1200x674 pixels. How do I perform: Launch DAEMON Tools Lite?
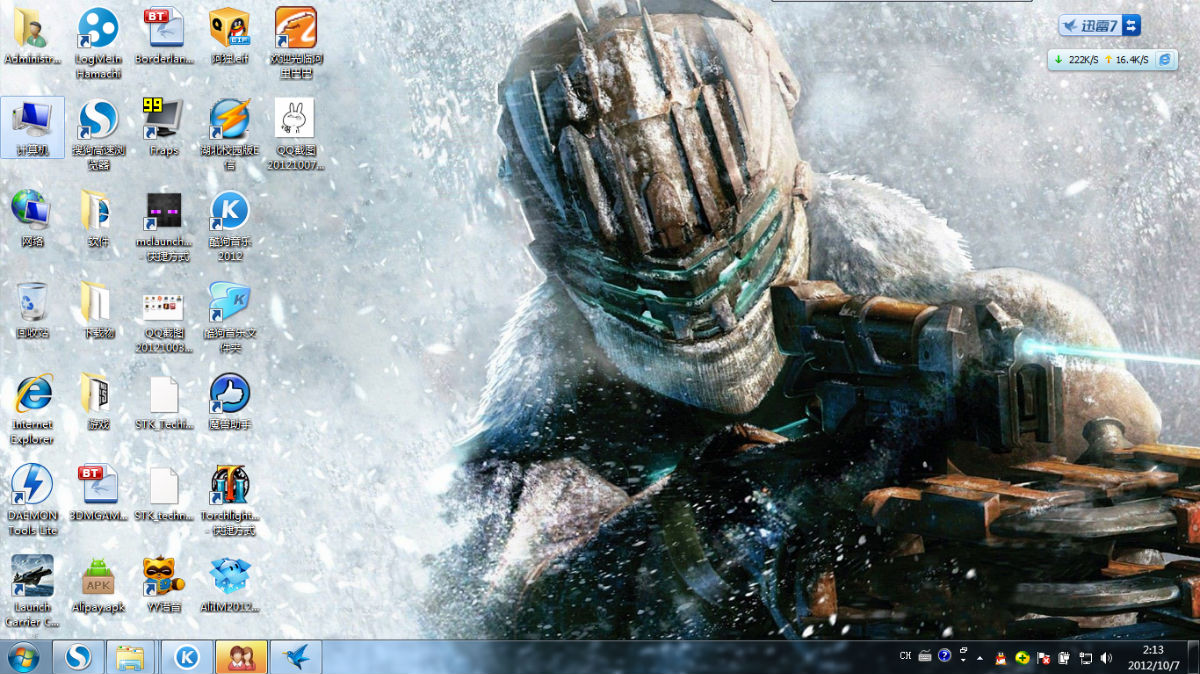point(32,499)
